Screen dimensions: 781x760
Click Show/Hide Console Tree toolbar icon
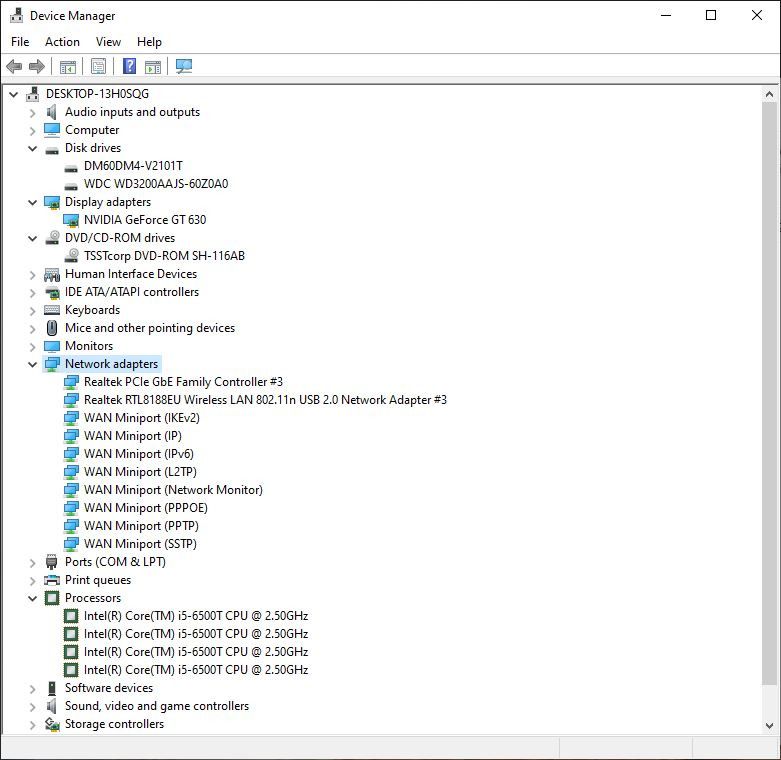(x=68, y=66)
